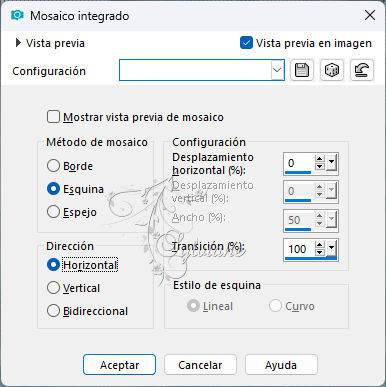The image size is (386, 387).
Task: Open the Configuración presets dropdown
Action: 277,70
